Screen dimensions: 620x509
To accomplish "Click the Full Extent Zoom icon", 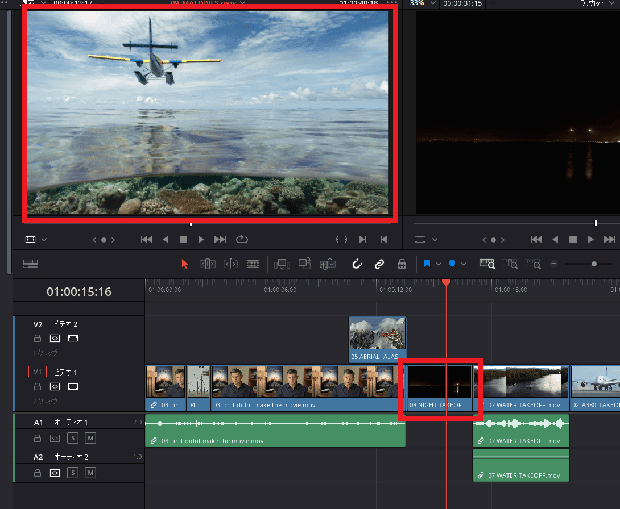I will coord(487,264).
